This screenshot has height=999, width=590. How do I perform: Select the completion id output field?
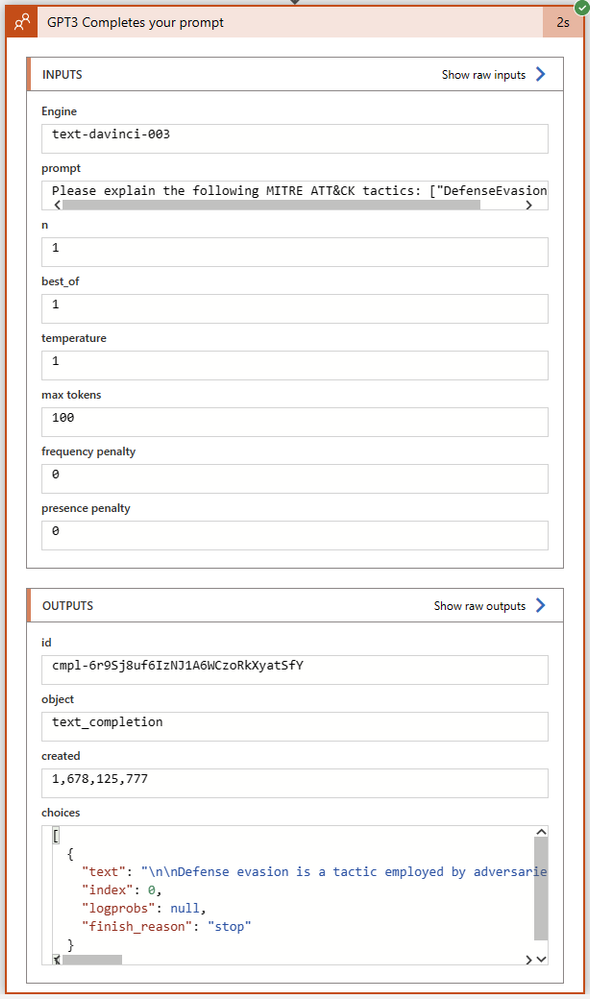pyautogui.click(x=293, y=669)
